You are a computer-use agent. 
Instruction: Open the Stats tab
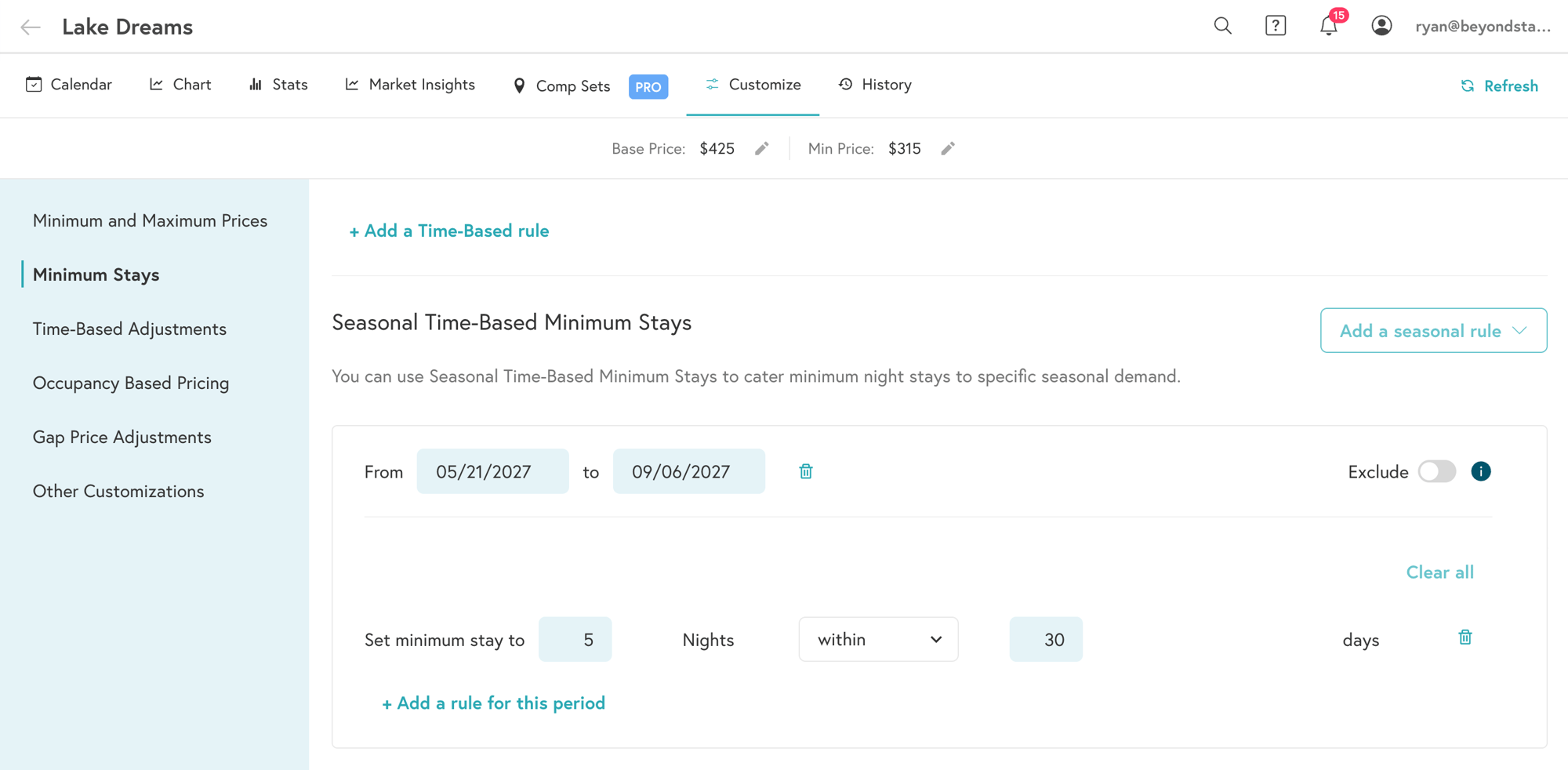click(278, 85)
